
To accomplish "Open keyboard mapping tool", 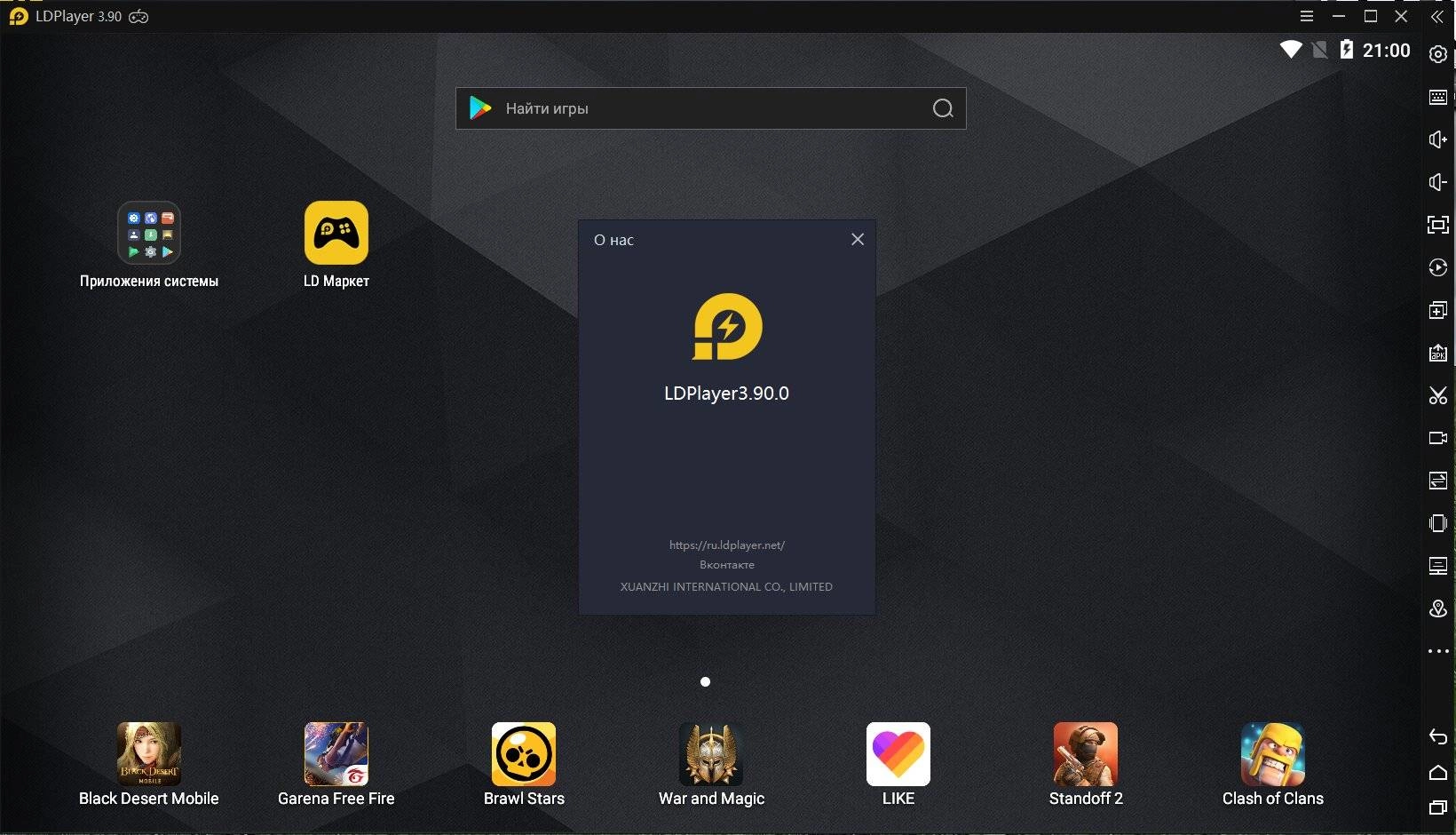I will point(1437,97).
